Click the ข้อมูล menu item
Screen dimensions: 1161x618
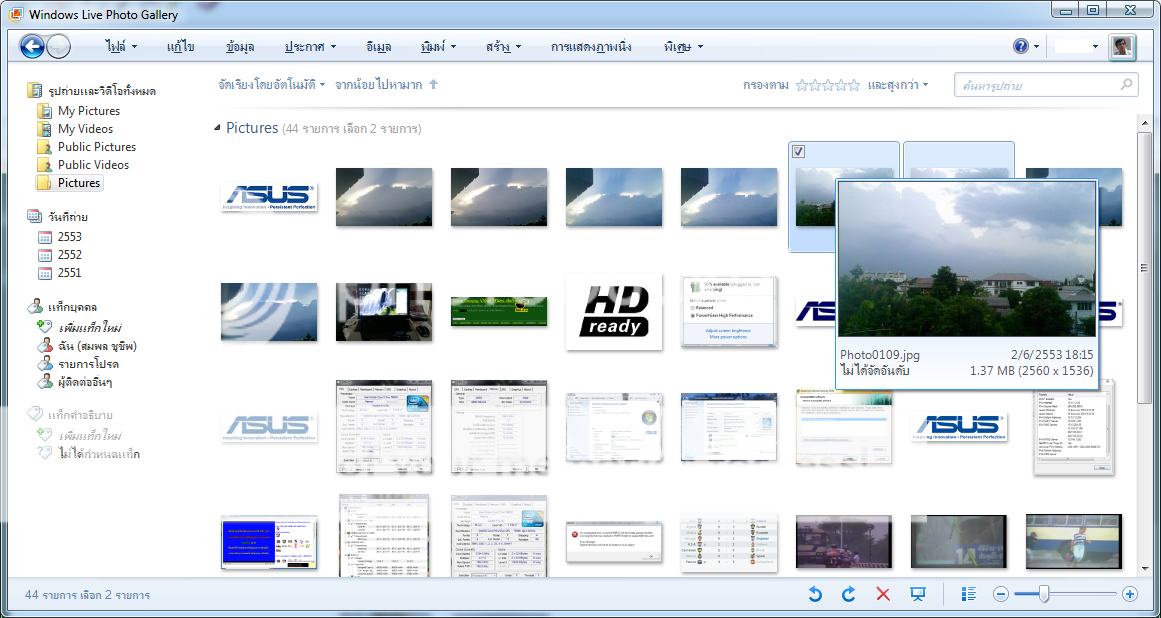240,47
